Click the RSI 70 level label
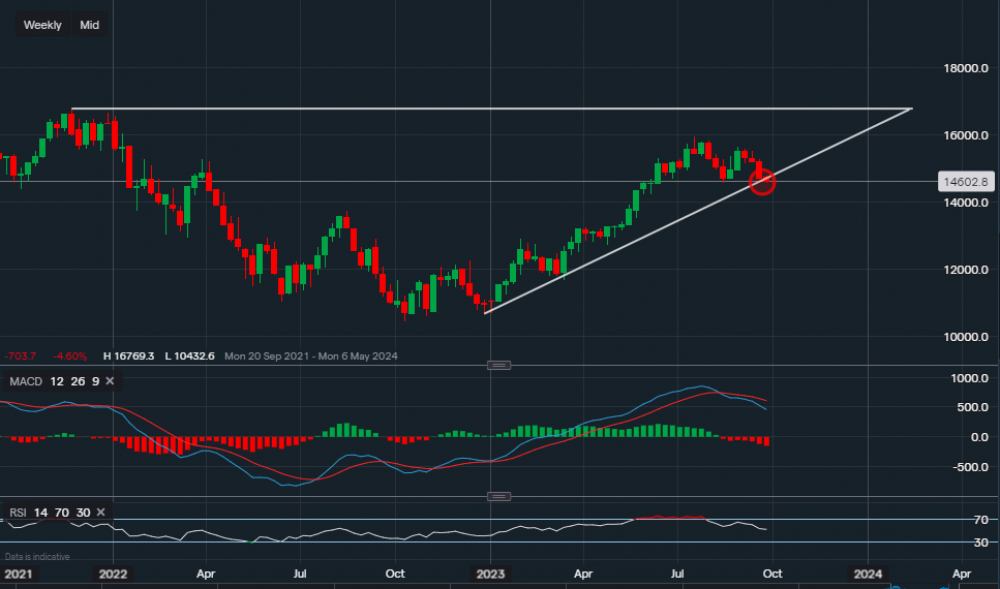 click(x=981, y=519)
